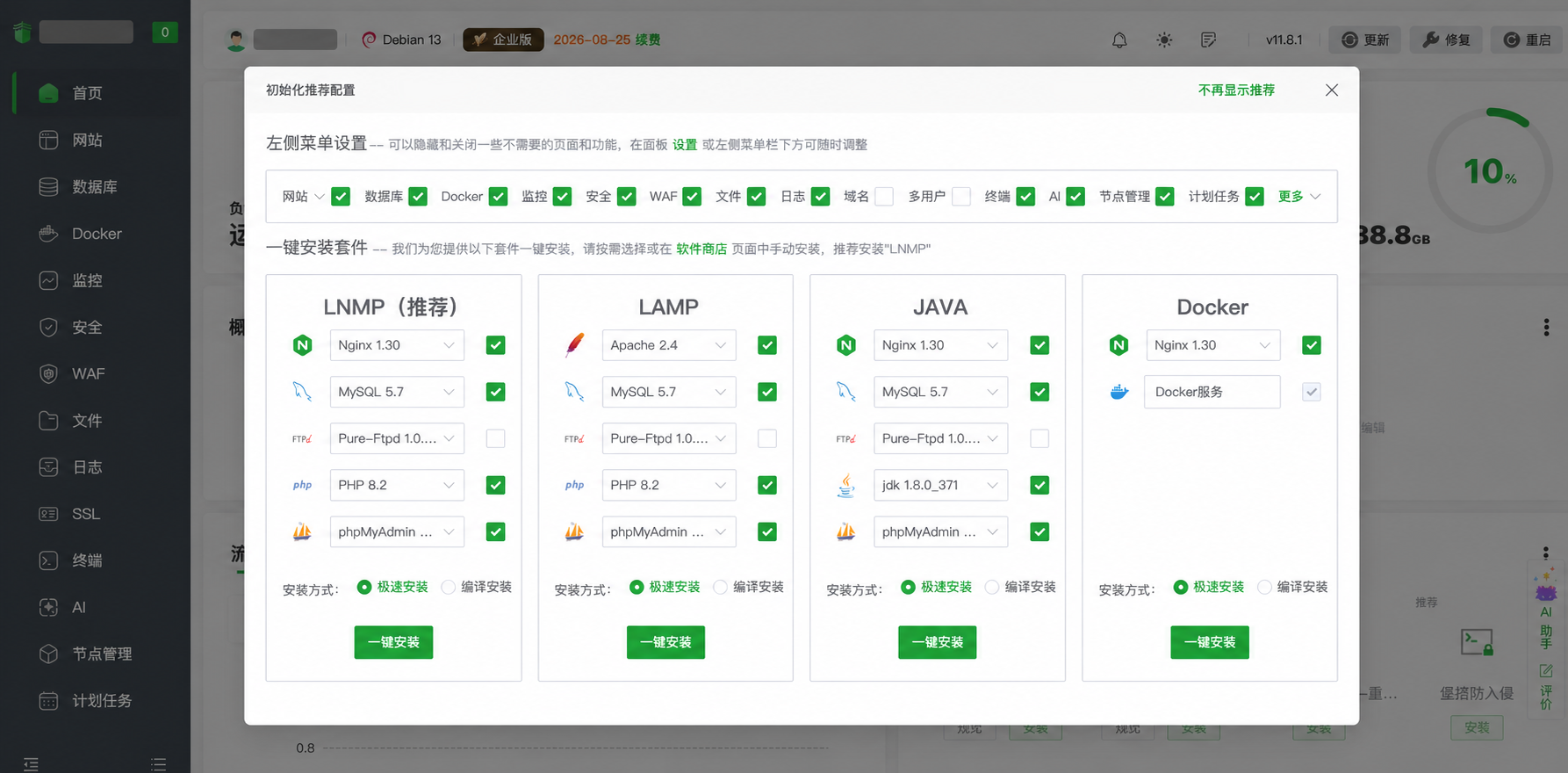Check Pure-Ftpd checkbox in LNMP card
The image size is (1568, 773).
click(495, 438)
